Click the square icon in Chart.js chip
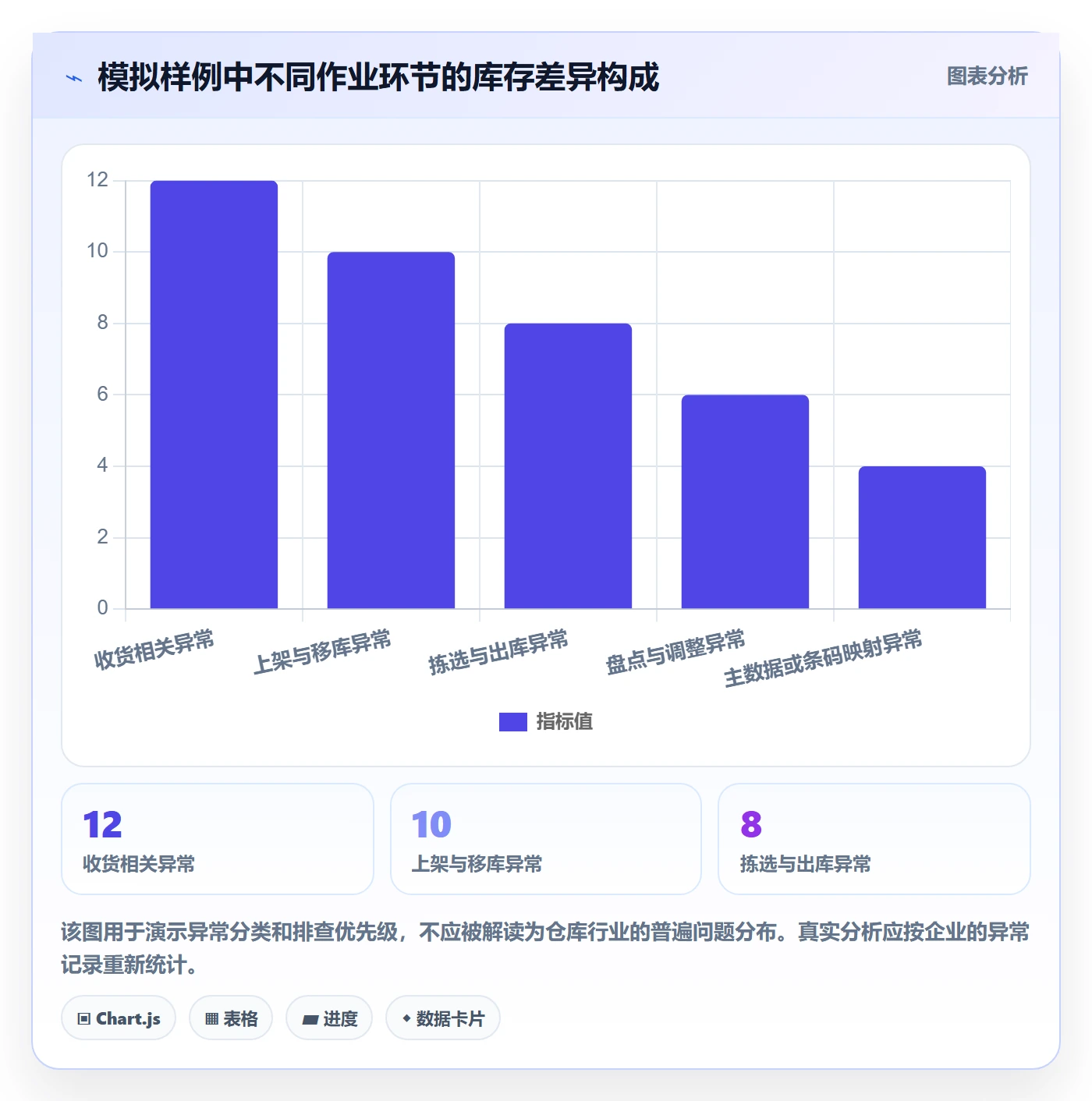The height and width of the screenshot is (1101, 1092). tap(84, 1019)
